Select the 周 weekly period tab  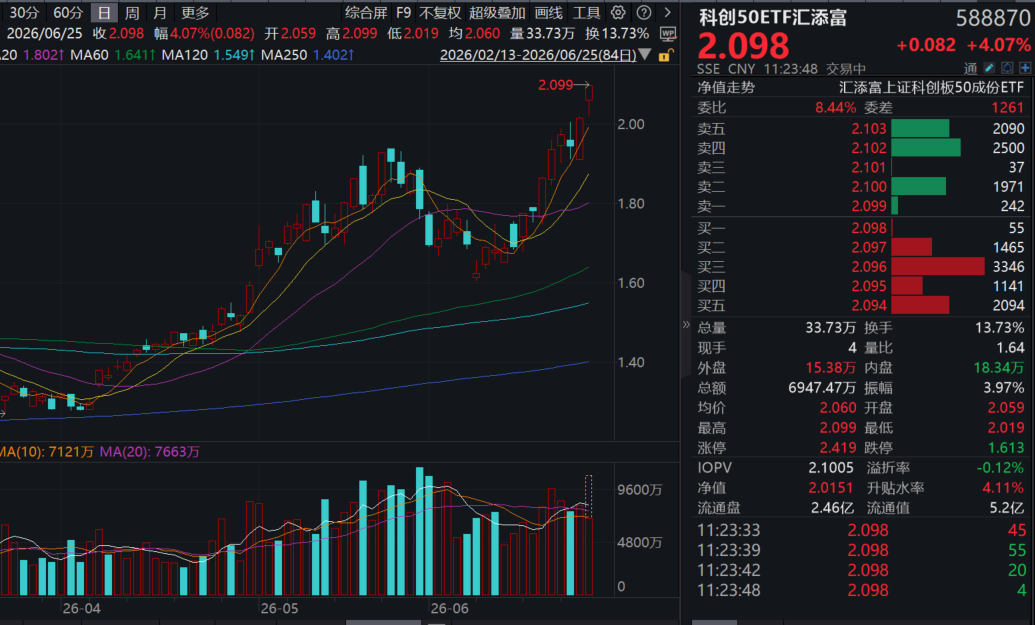tap(132, 13)
